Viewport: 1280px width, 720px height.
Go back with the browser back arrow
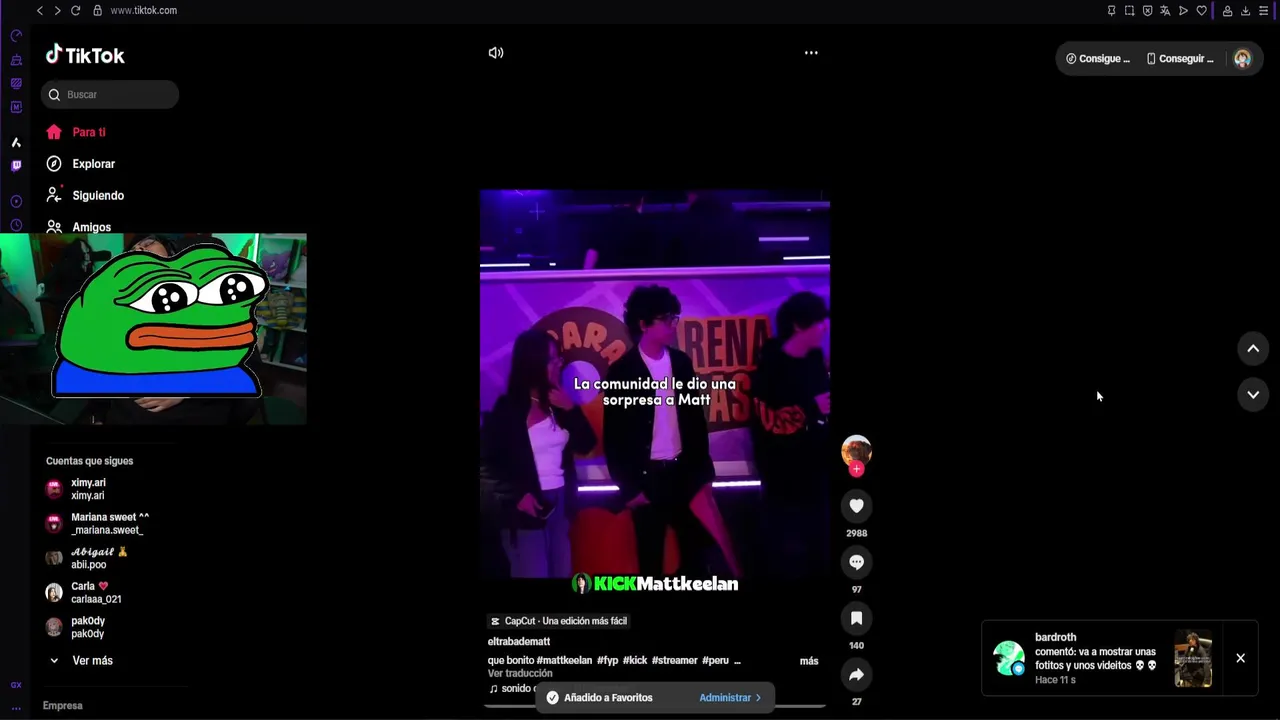tap(39, 10)
